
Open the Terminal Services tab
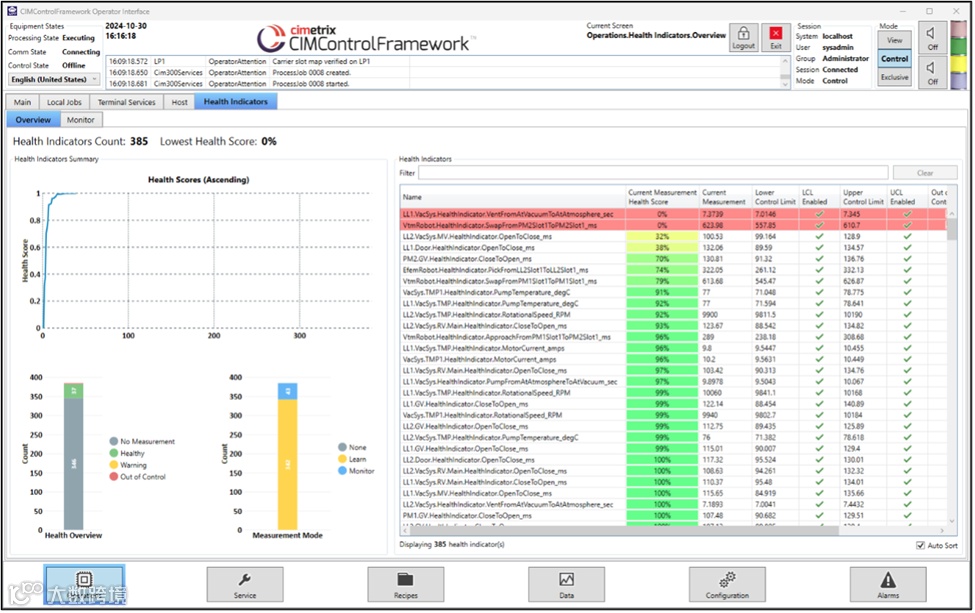(127, 102)
